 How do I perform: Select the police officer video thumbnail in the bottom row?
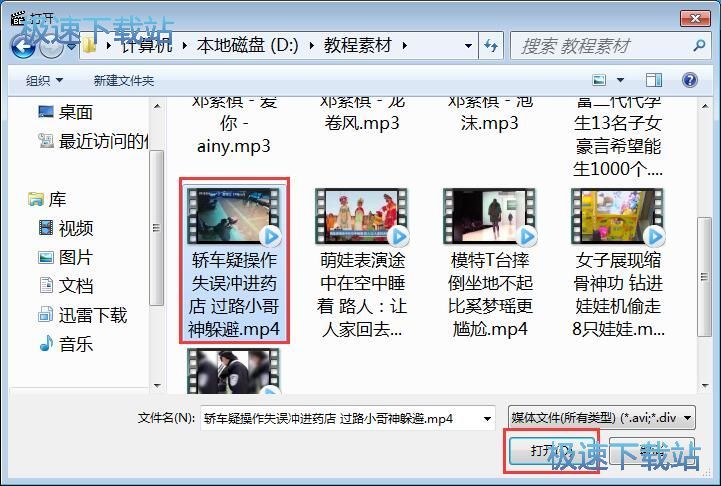[x=234, y=371]
